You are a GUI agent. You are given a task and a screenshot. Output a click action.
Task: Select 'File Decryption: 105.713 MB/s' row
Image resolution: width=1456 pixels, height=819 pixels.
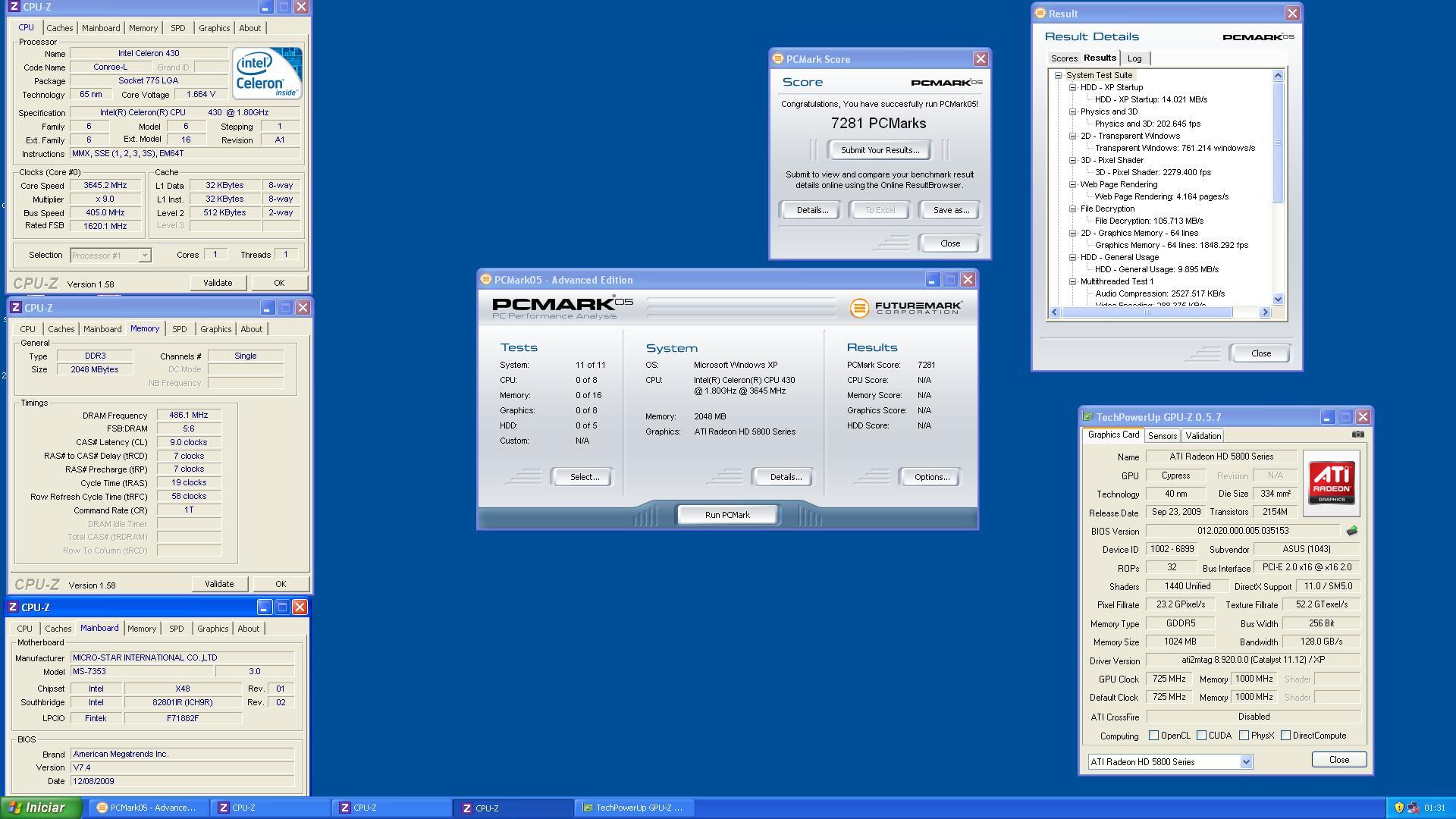(1149, 221)
